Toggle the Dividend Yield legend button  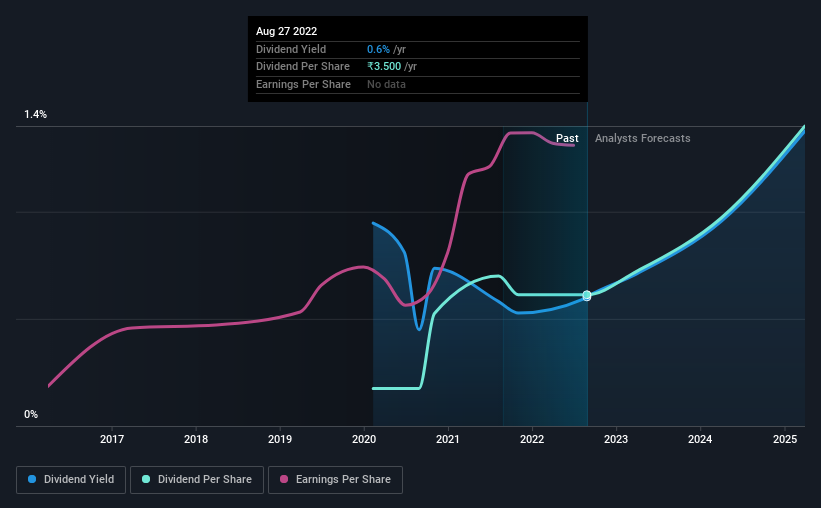[70, 480]
